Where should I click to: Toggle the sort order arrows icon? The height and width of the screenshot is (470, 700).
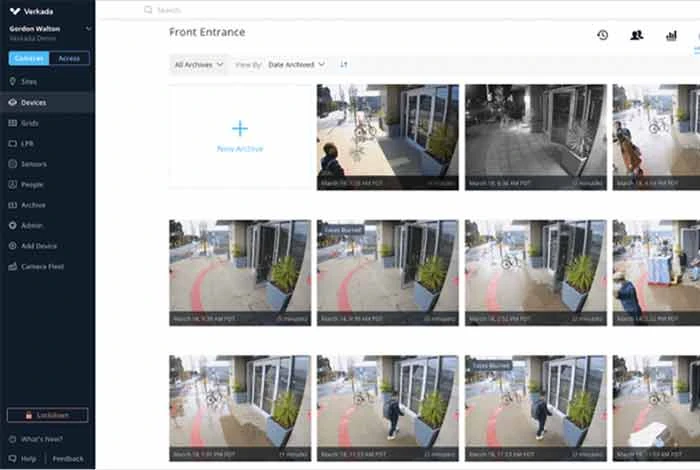343,64
